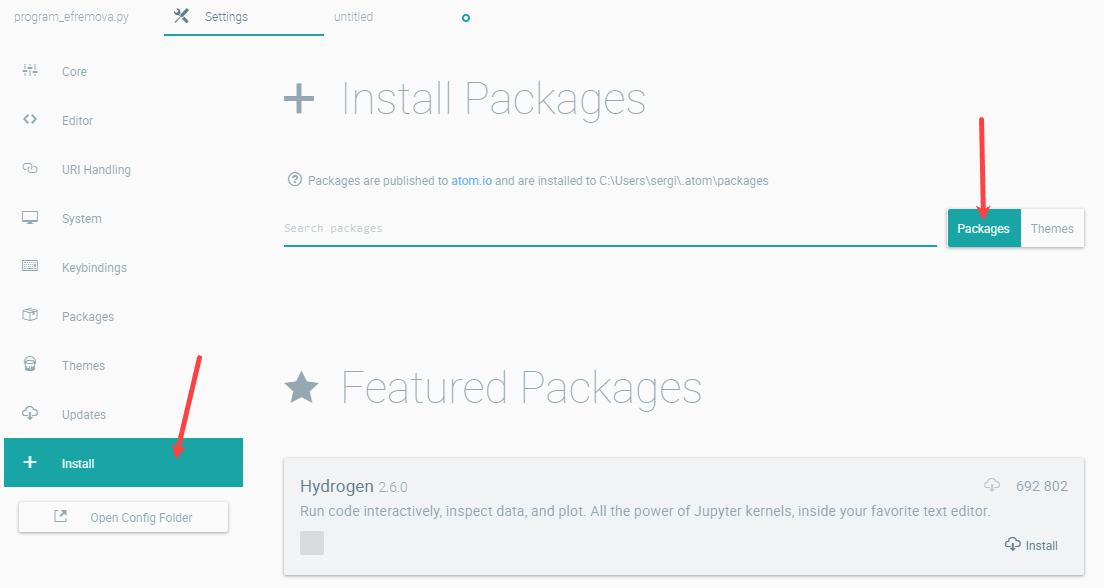Click the Open Config Folder button

point(123,517)
